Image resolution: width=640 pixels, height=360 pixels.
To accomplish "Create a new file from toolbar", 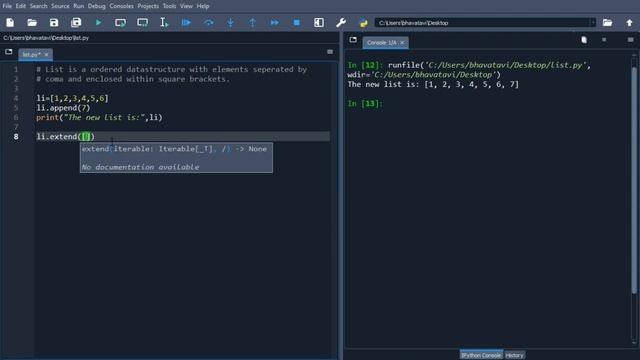I will pyautogui.click(x=10, y=23).
